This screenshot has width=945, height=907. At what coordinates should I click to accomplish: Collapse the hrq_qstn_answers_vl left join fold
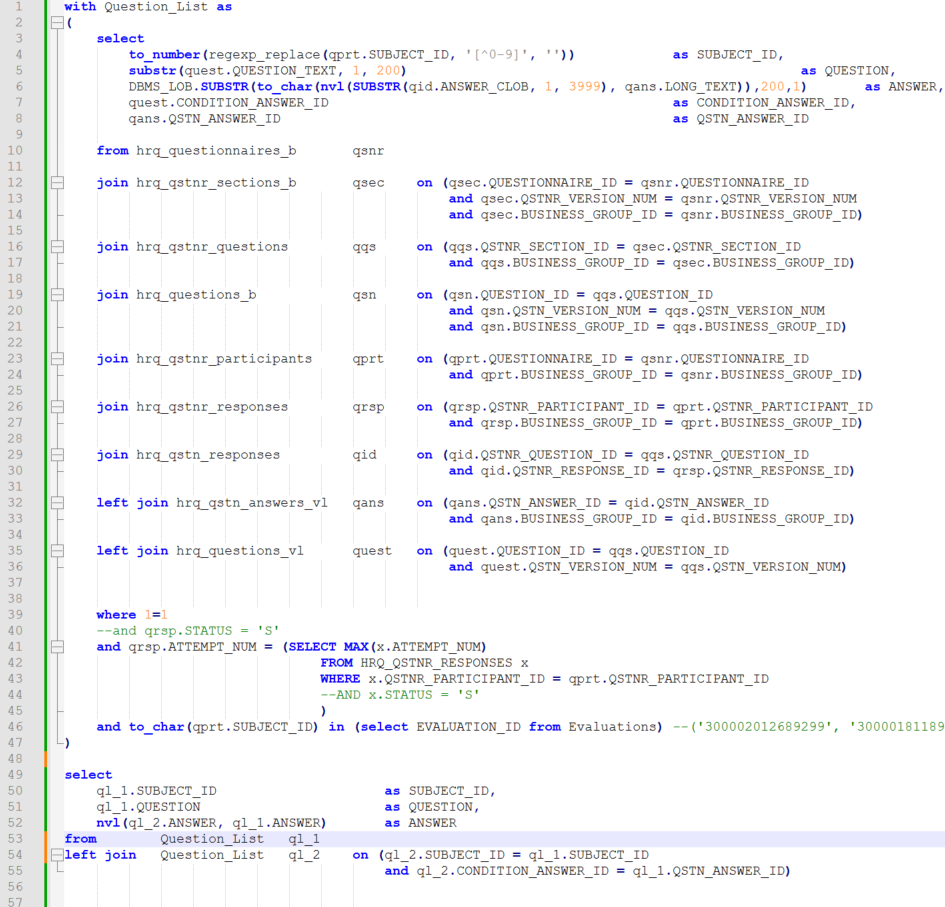pyautogui.click(x=57, y=503)
